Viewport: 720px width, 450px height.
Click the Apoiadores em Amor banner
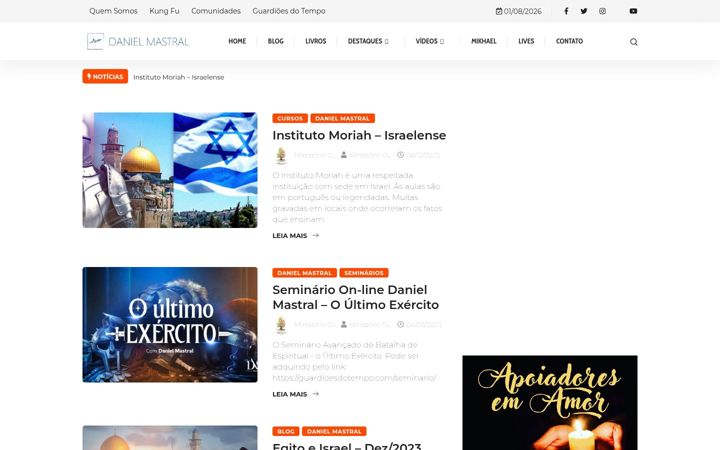click(550, 403)
